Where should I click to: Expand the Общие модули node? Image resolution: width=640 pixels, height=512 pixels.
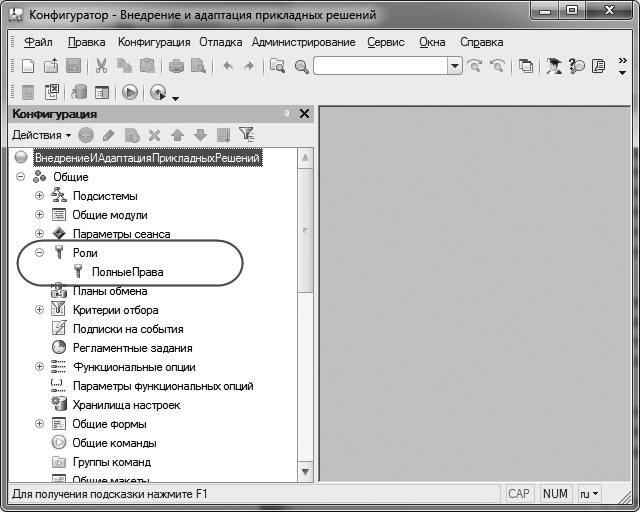pos(40,215)
